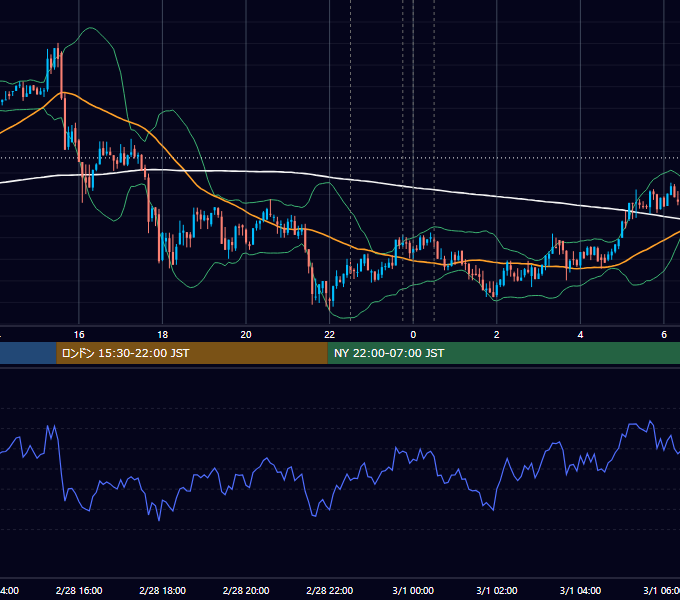
Task: Click the 3/1 04:00 date label
Action: [580, 590]
